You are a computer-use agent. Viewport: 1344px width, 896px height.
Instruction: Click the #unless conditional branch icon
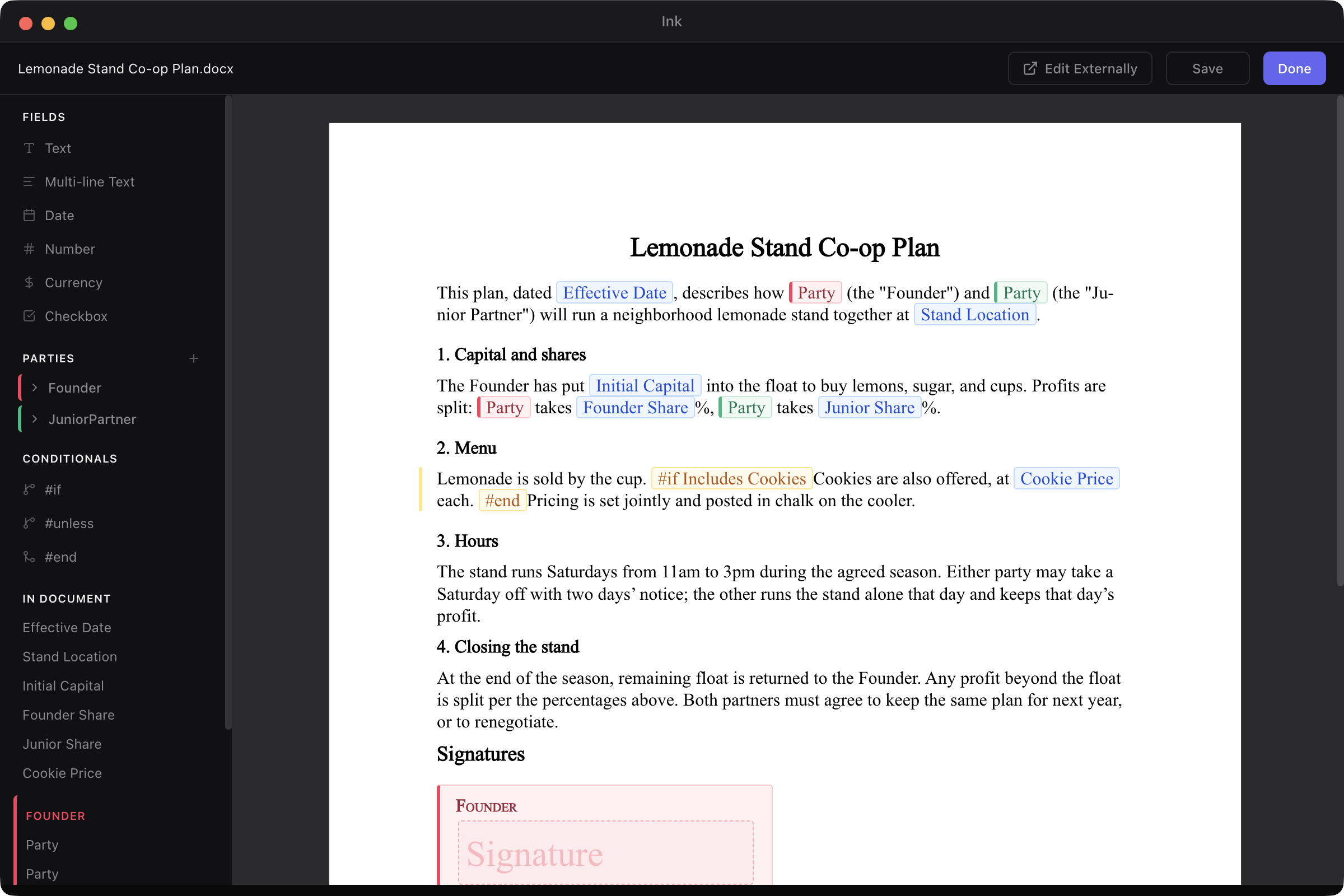(x=29, y=524)
